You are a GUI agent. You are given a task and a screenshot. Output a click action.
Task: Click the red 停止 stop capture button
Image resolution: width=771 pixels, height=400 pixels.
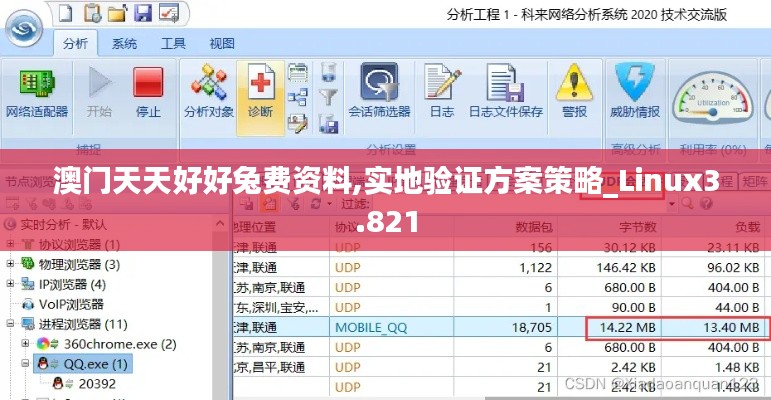pos(148,94)
